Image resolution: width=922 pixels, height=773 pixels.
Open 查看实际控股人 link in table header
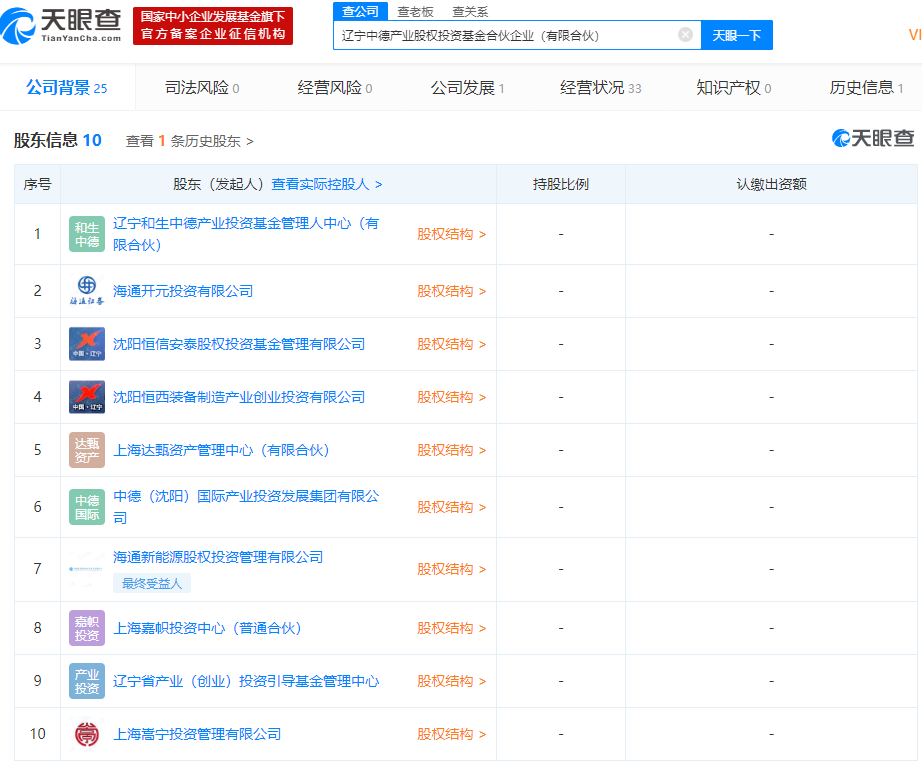[326, 184]
